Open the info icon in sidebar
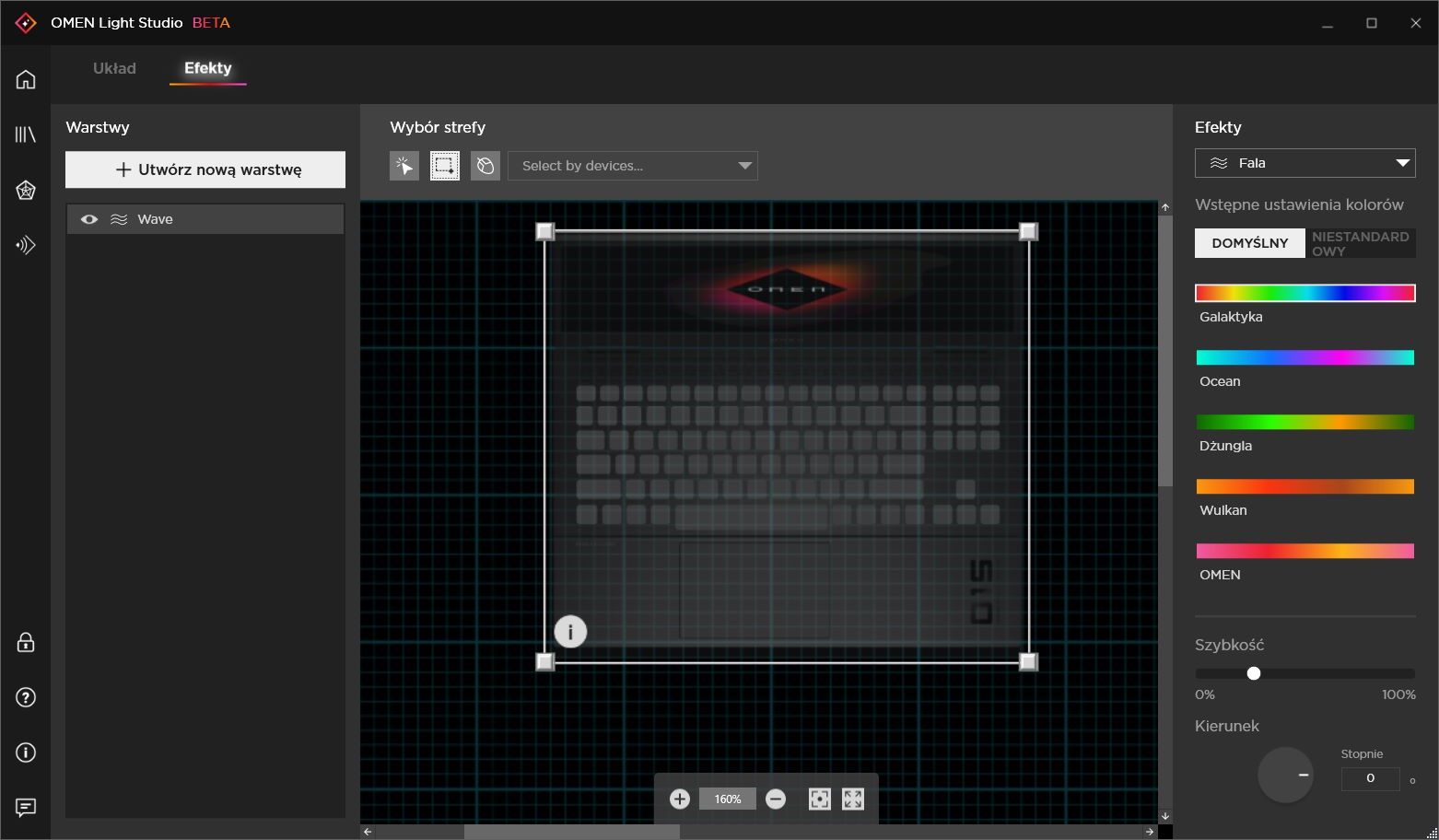 tap(26, 752)
